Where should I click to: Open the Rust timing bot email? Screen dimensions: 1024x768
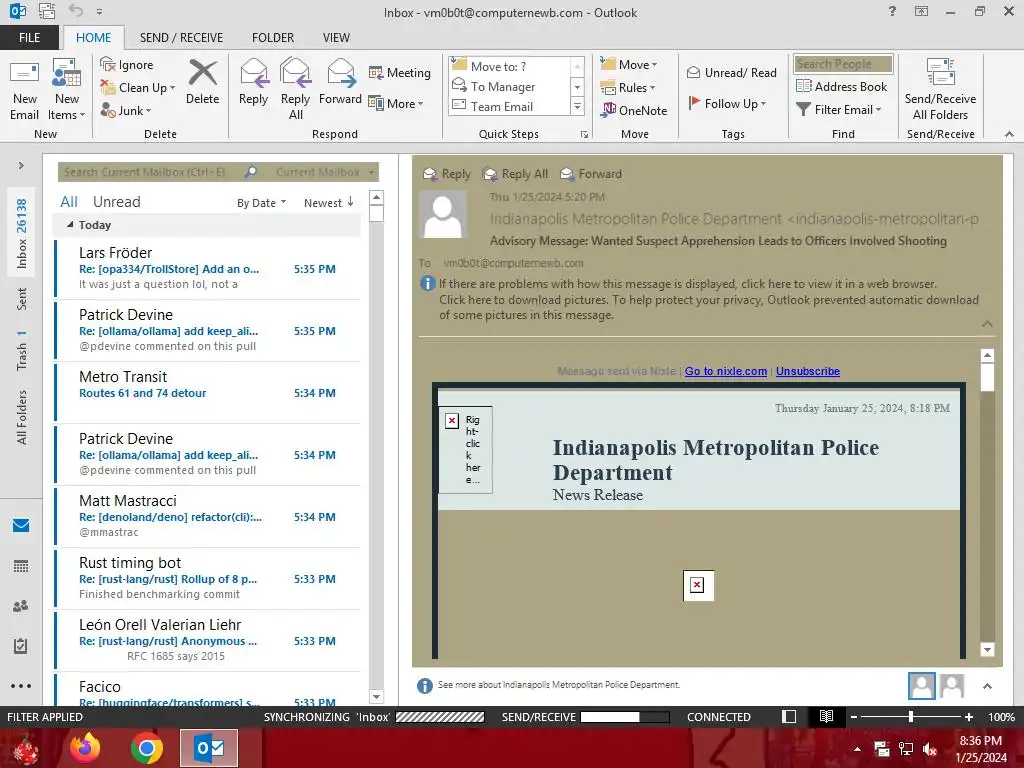pos(208,579)
